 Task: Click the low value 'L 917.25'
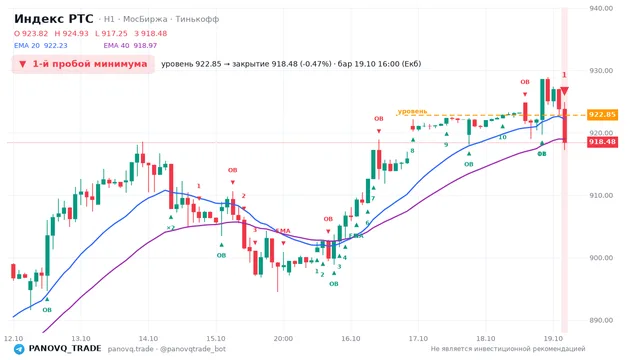click(111, 33)
